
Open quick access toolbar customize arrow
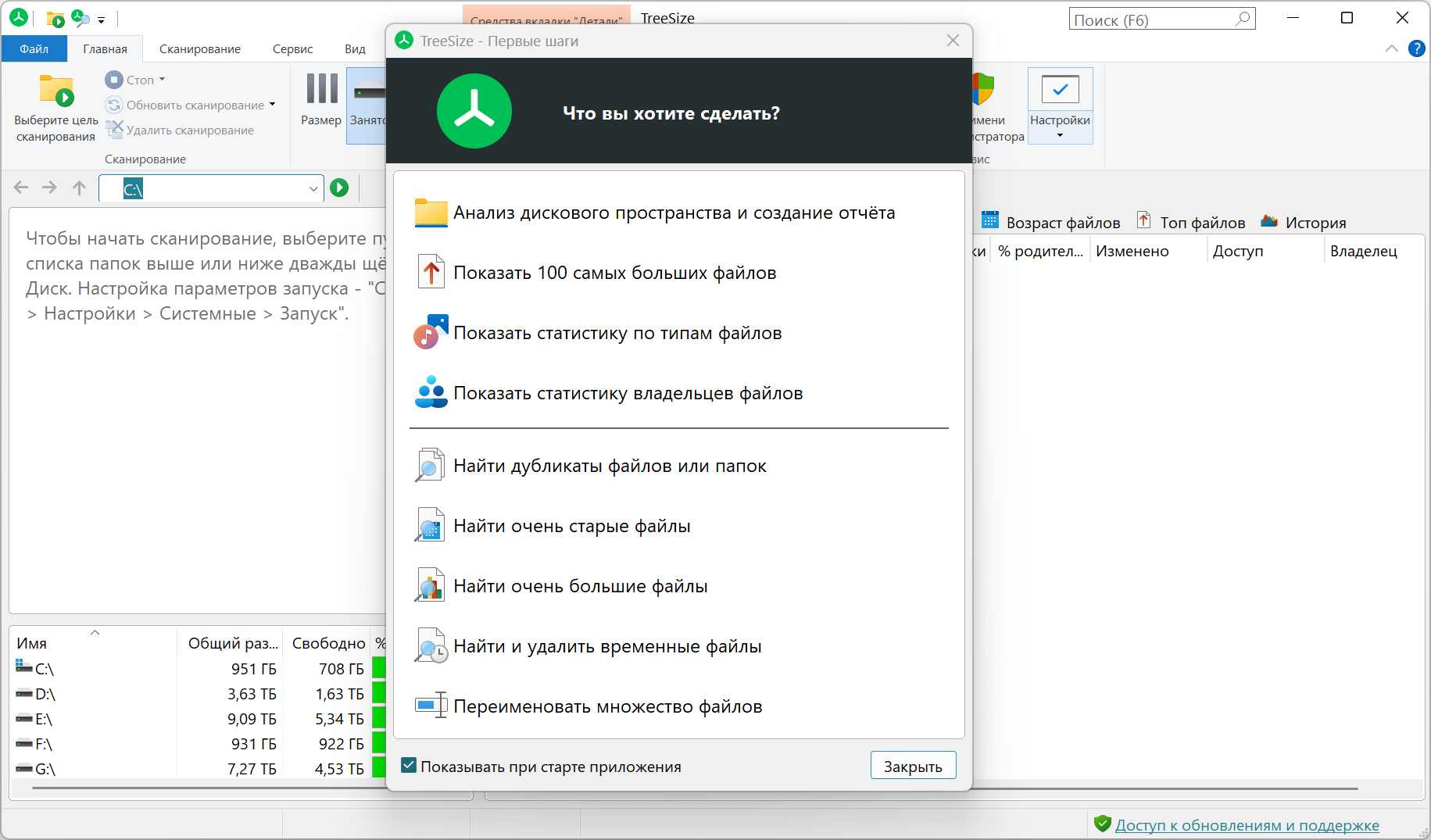[x=101, y=20]
